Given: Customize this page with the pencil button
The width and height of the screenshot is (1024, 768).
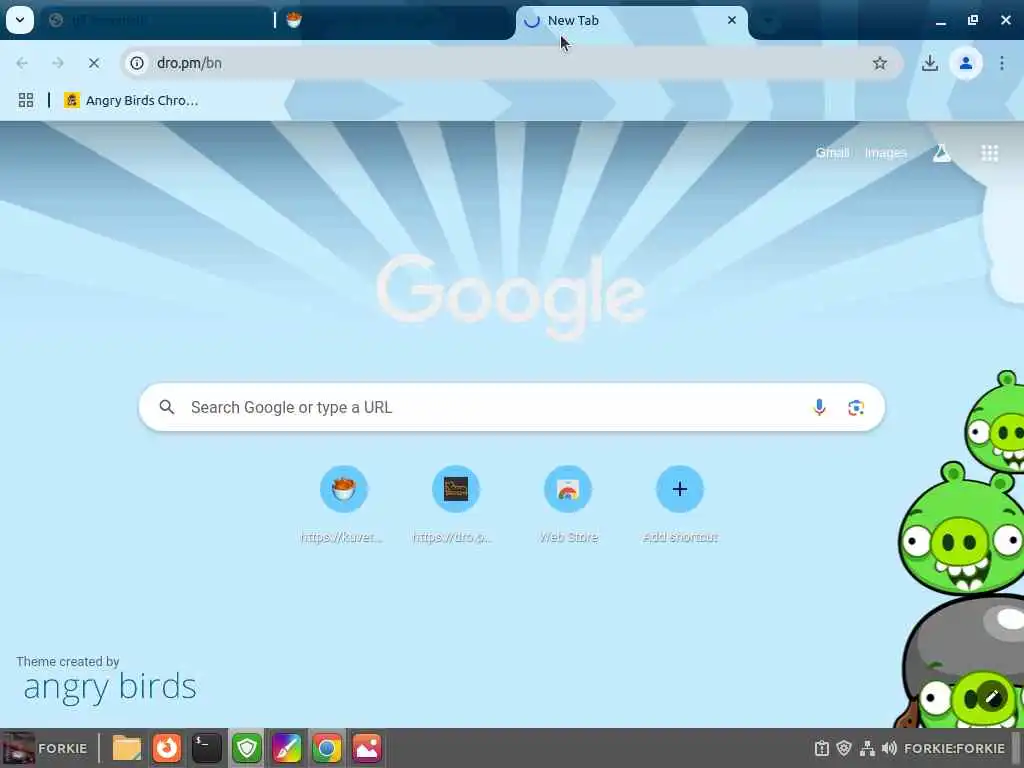Looking at the screenshot, I should (991, 697).
